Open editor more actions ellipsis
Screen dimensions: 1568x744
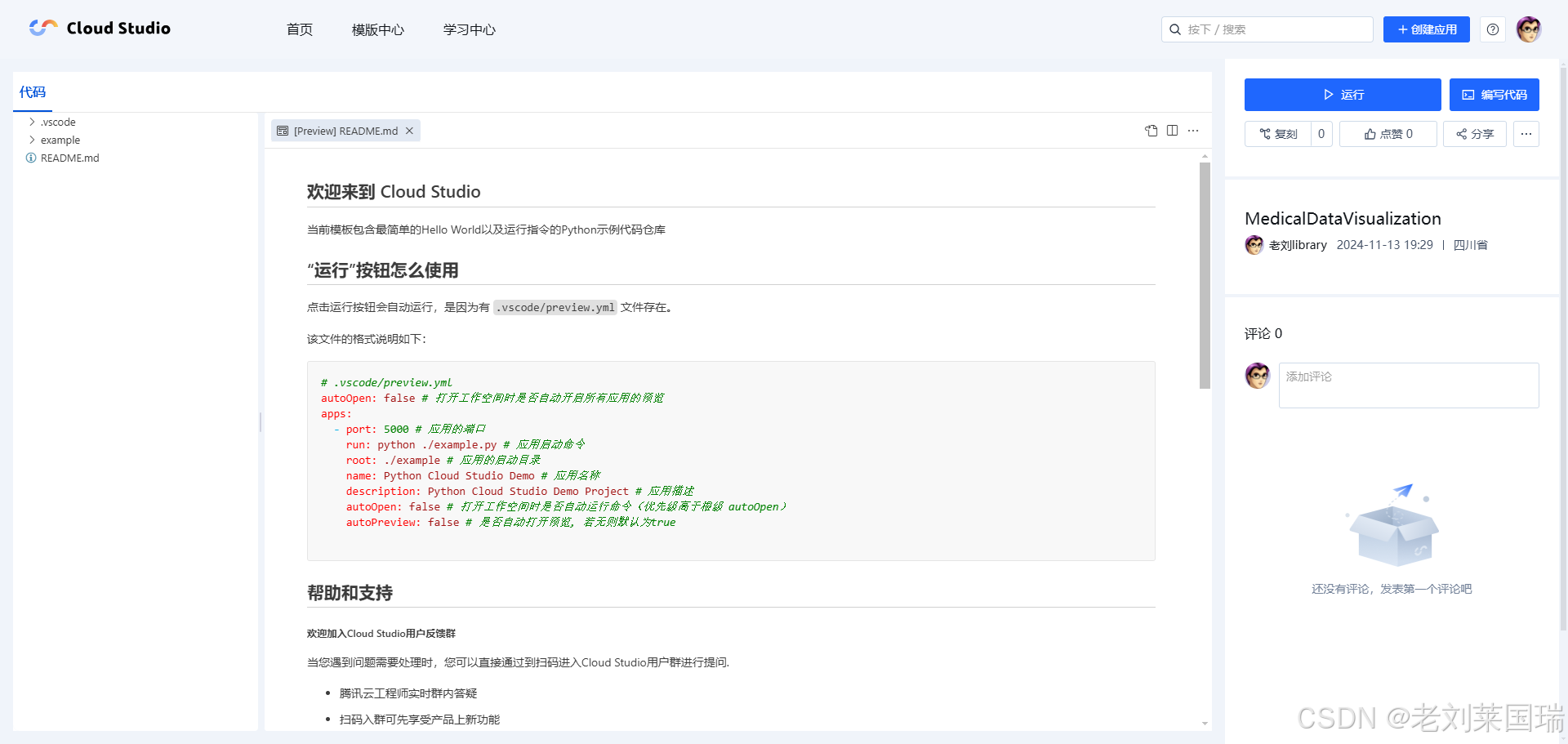pyautogui.click(x=1193, y=131)
